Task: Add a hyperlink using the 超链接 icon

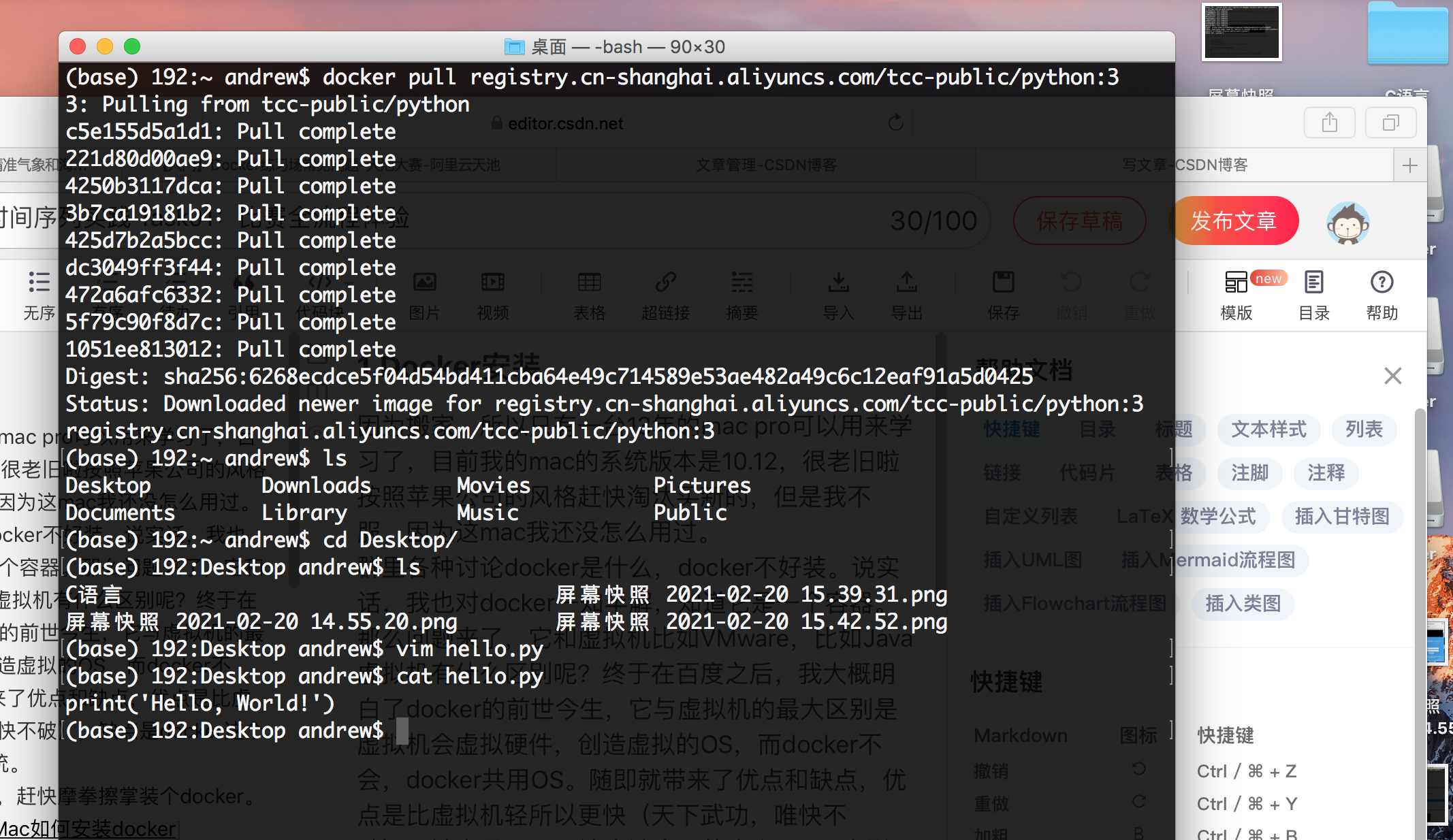Action: click(x=666, y=293)
